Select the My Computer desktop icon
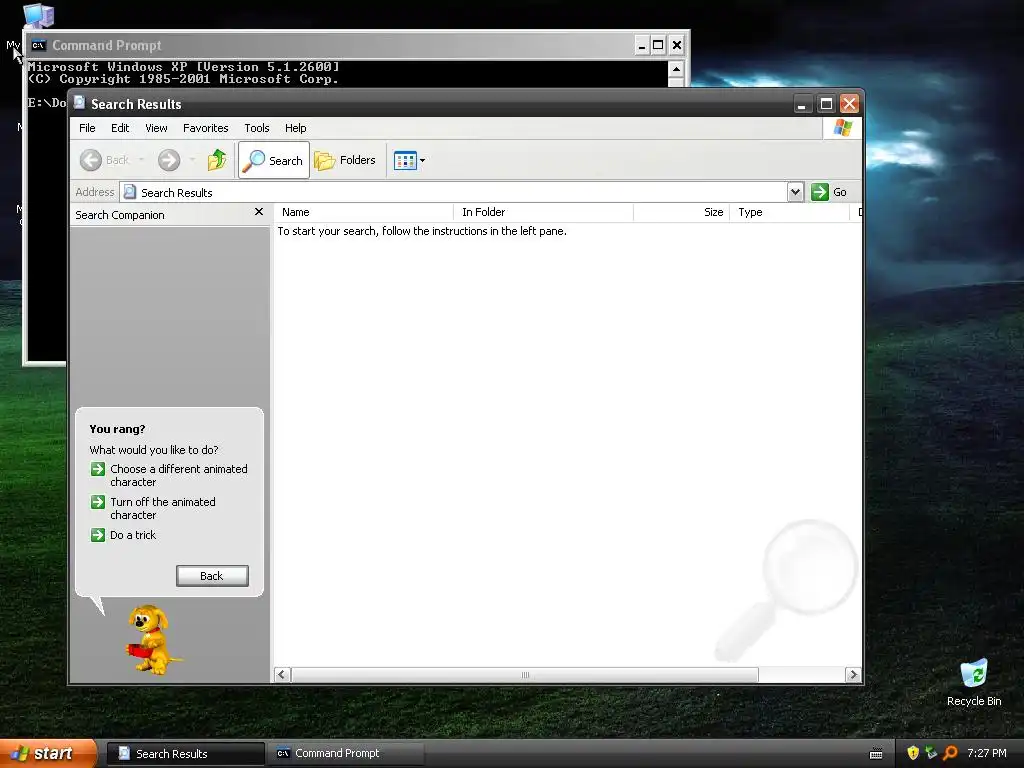This screenshot has height=768, width=1024. (x=38, y=14)
